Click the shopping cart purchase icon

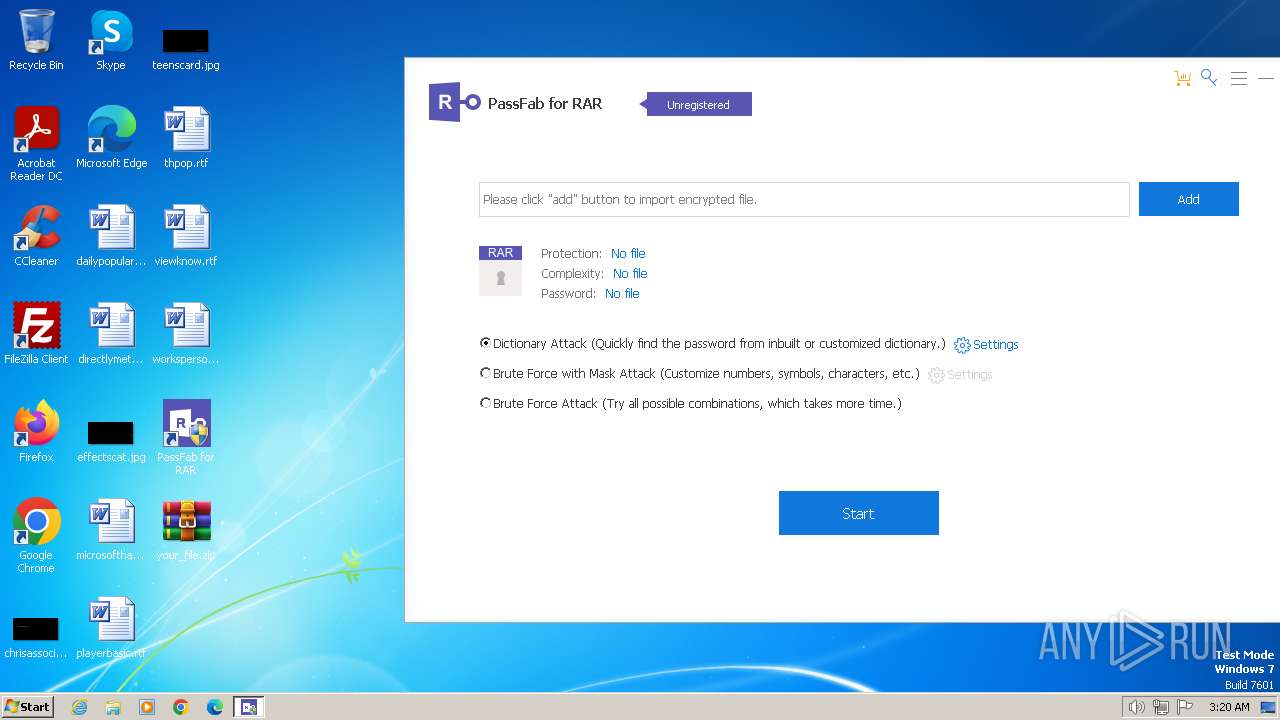click(x=1183, y=78)
